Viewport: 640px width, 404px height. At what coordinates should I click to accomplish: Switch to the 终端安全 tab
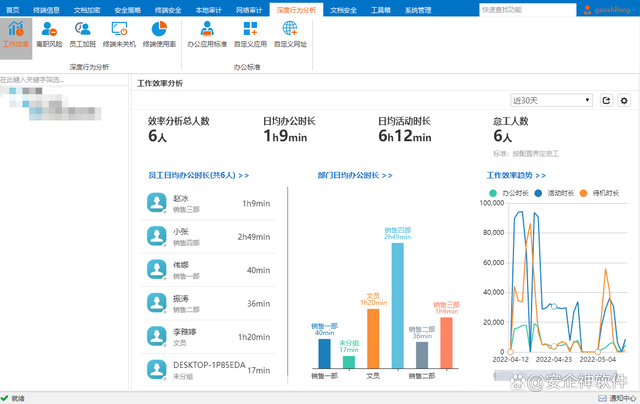pyautogui.click(x=168, y=10)
